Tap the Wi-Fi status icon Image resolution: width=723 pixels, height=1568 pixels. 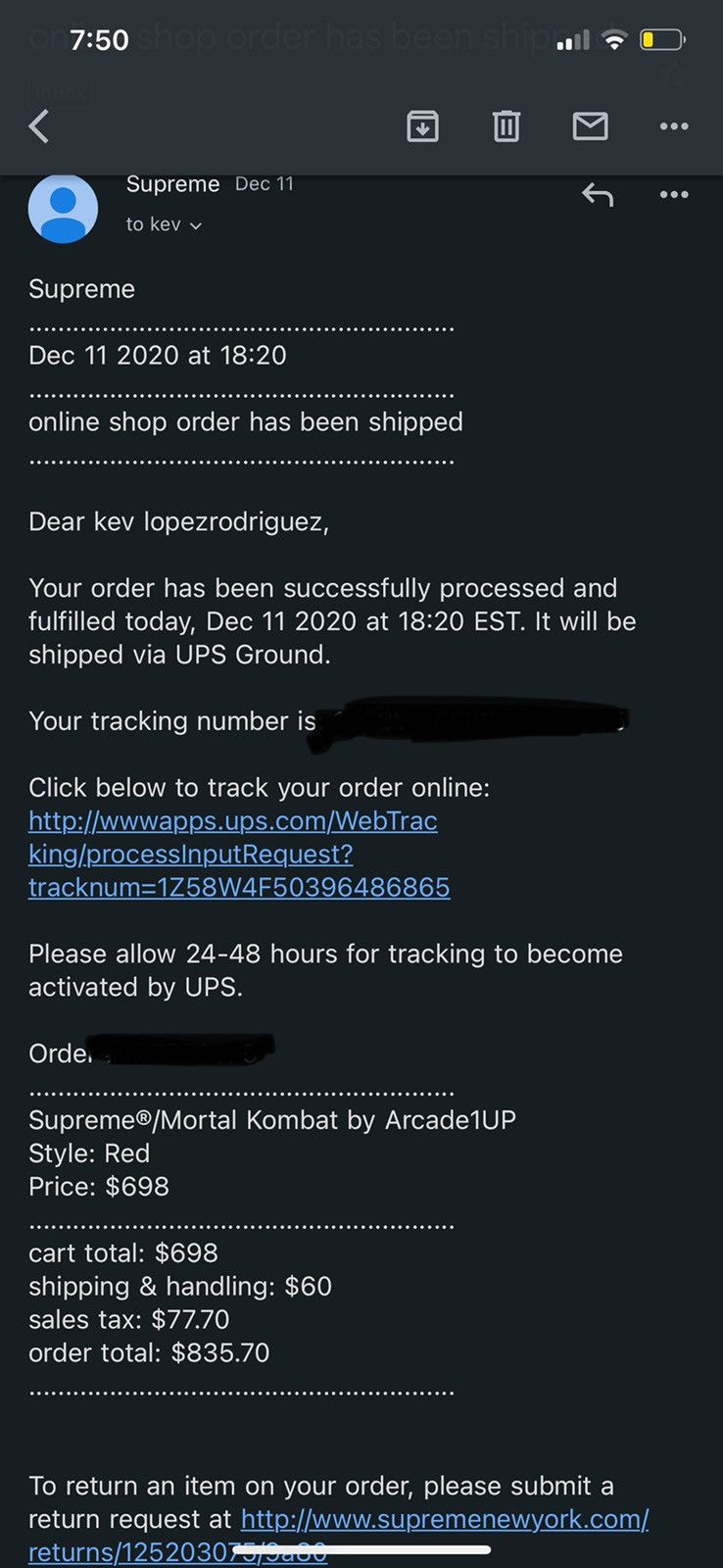614,40
